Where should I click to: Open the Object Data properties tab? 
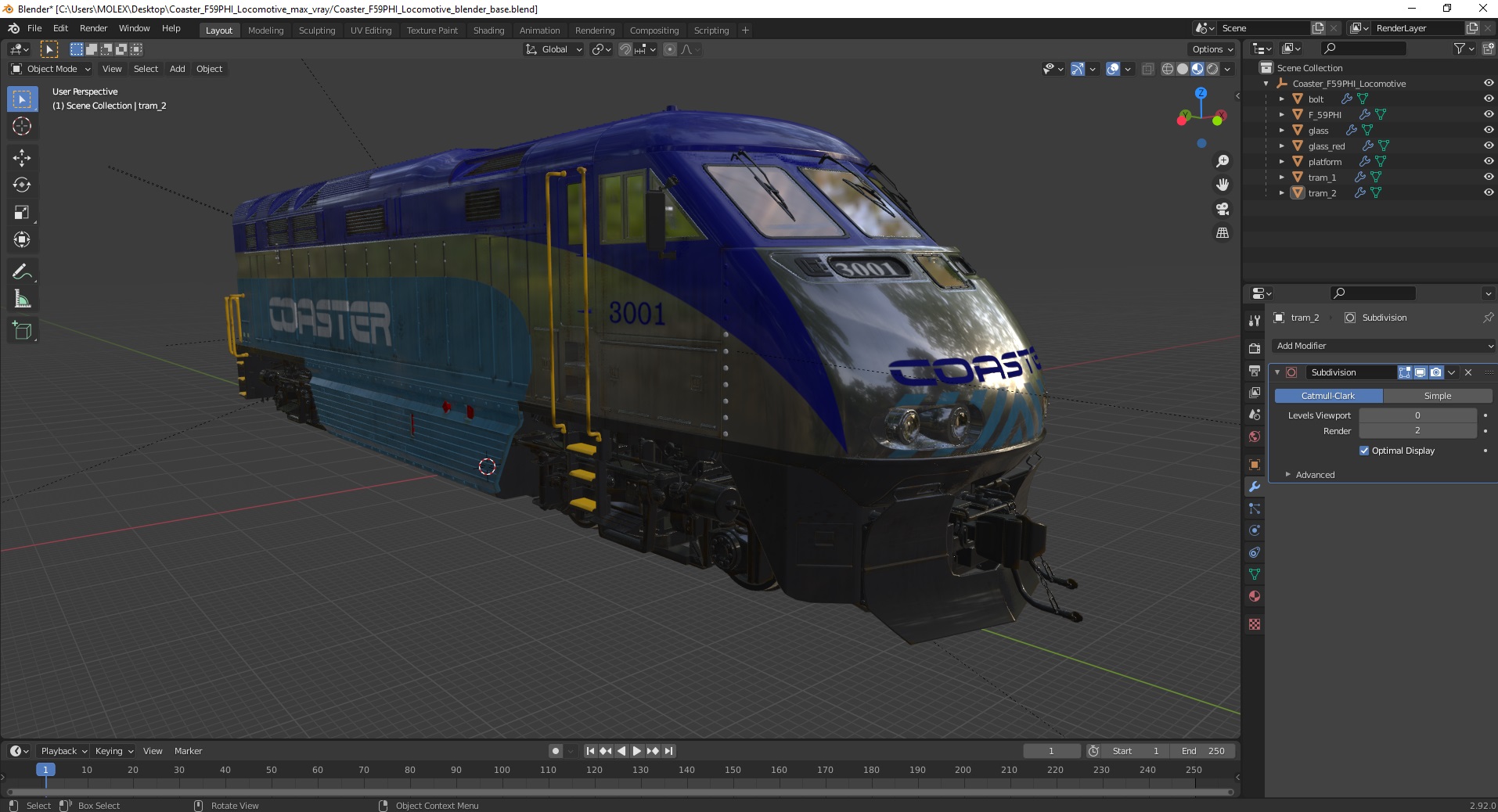click(x=1255, y=574)
